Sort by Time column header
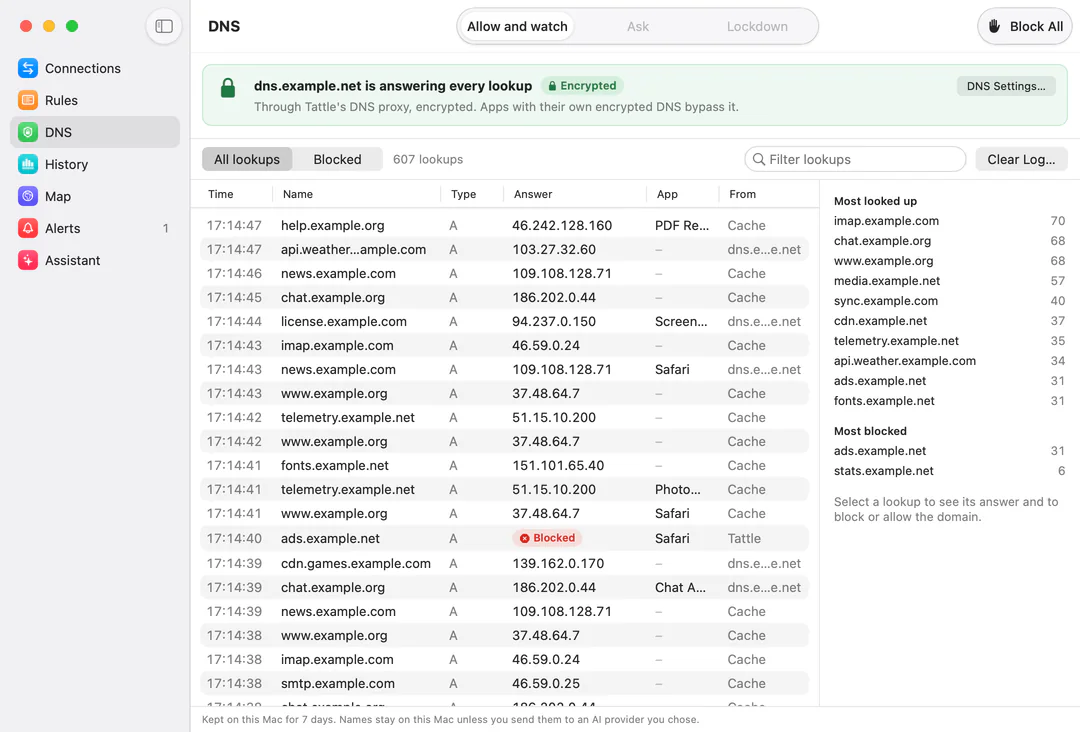The height and width of the screenshot is (732, 1080). point(220,194)
